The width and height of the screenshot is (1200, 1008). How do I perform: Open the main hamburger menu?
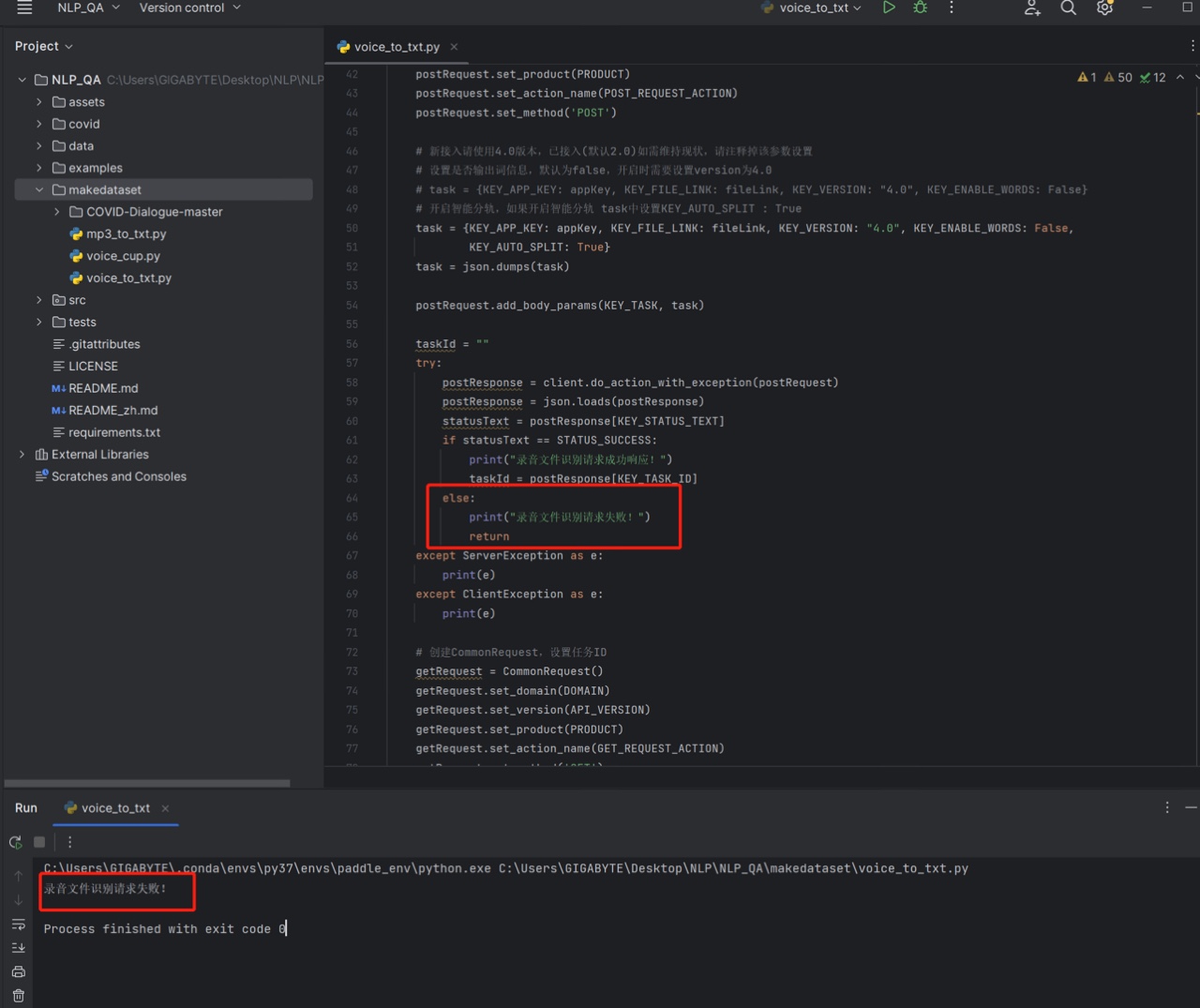point(24,8)
